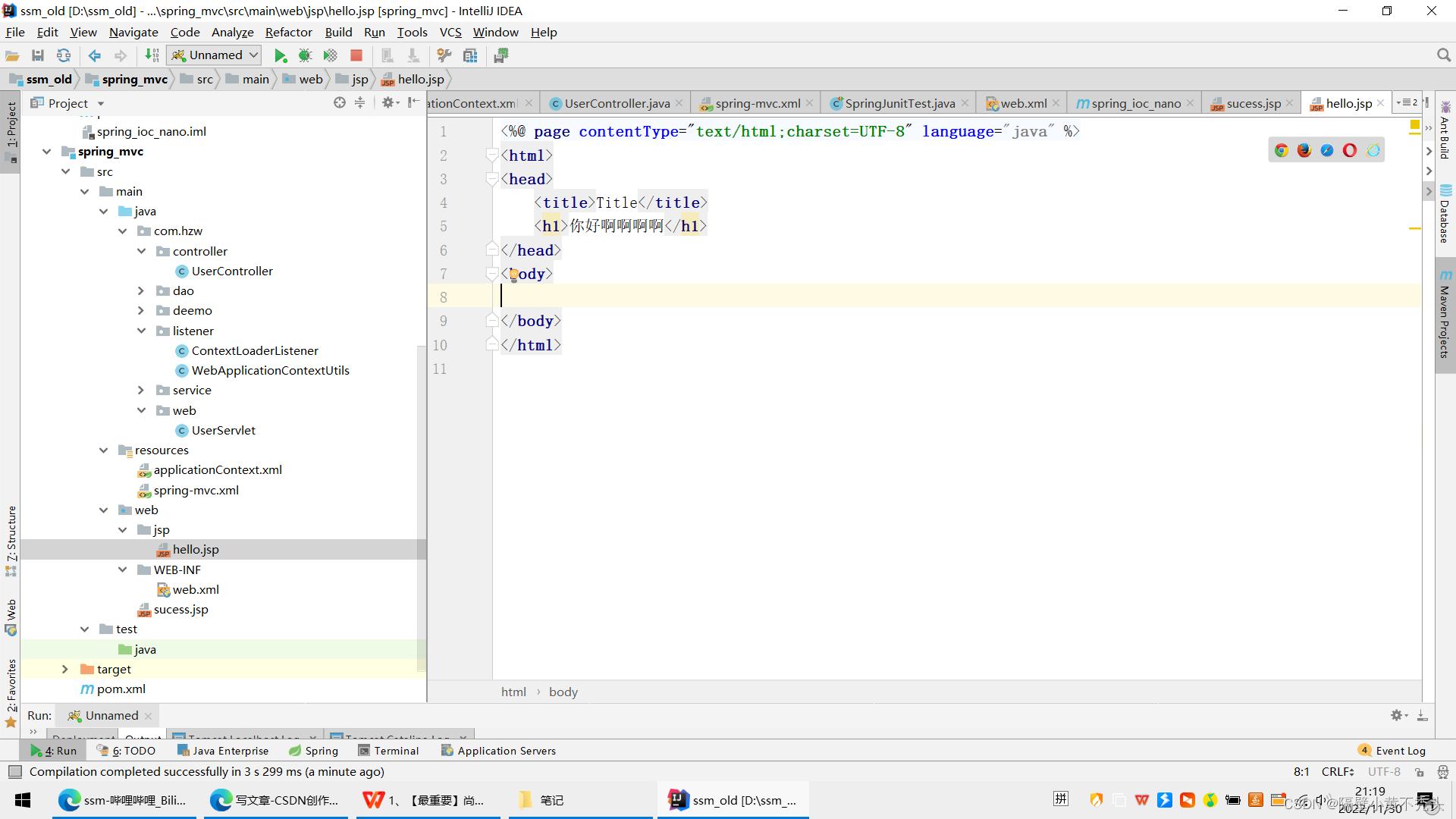
Task: Toggle the pinyin input indicator in system tray
Action: tap(1060, 799)
